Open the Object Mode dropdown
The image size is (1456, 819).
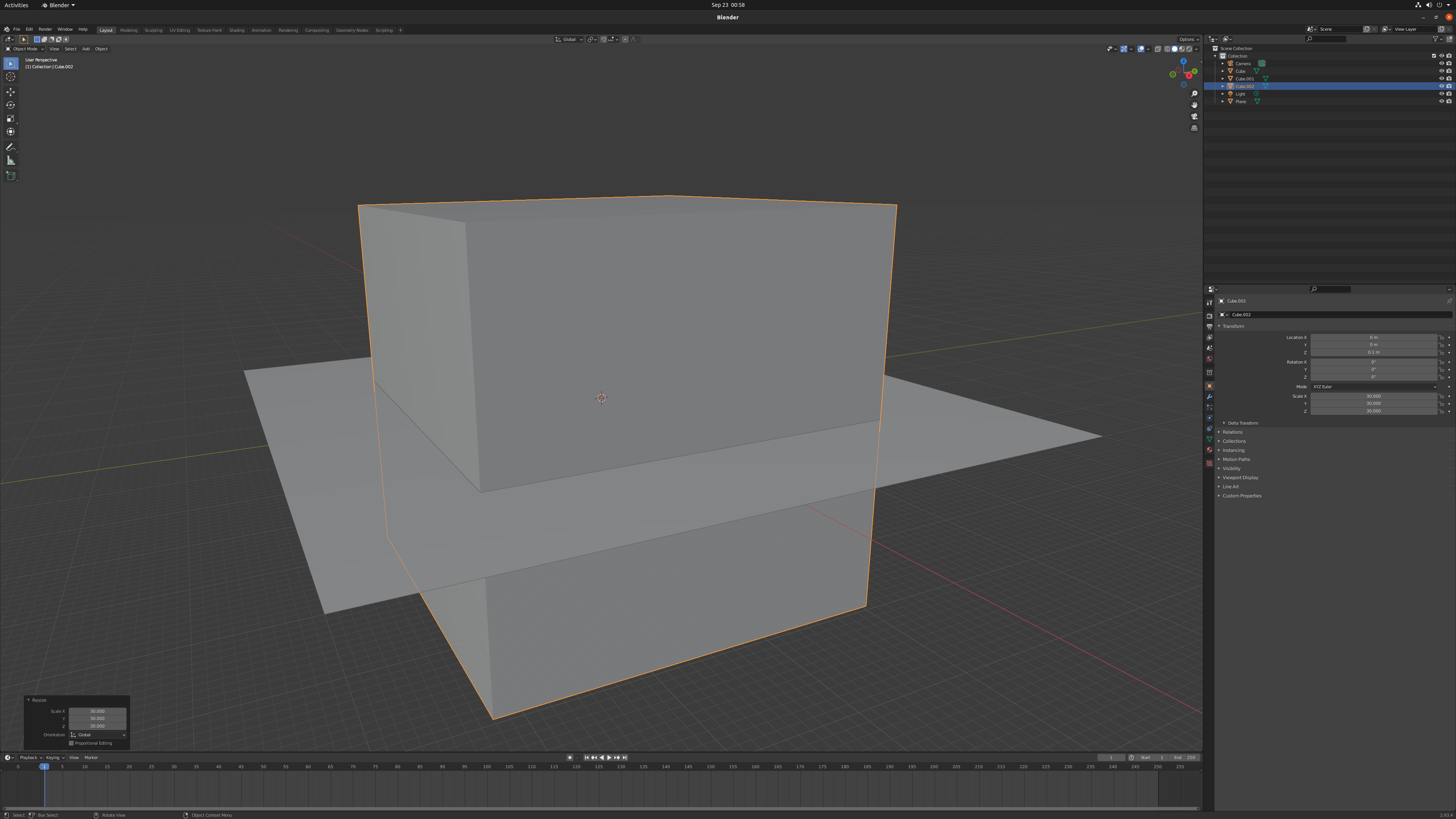(24, 49)
